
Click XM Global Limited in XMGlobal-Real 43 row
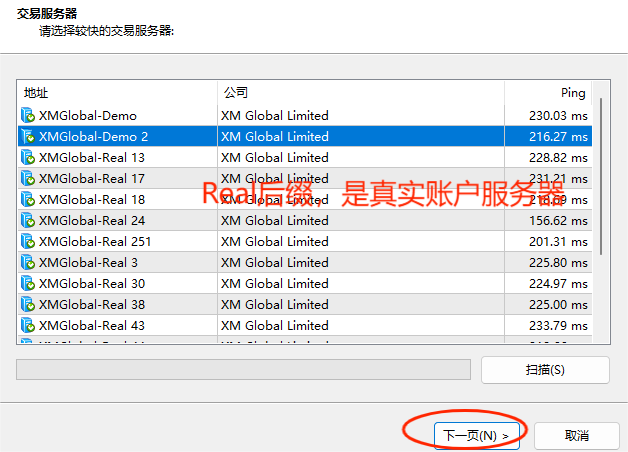tap(275, 325)
